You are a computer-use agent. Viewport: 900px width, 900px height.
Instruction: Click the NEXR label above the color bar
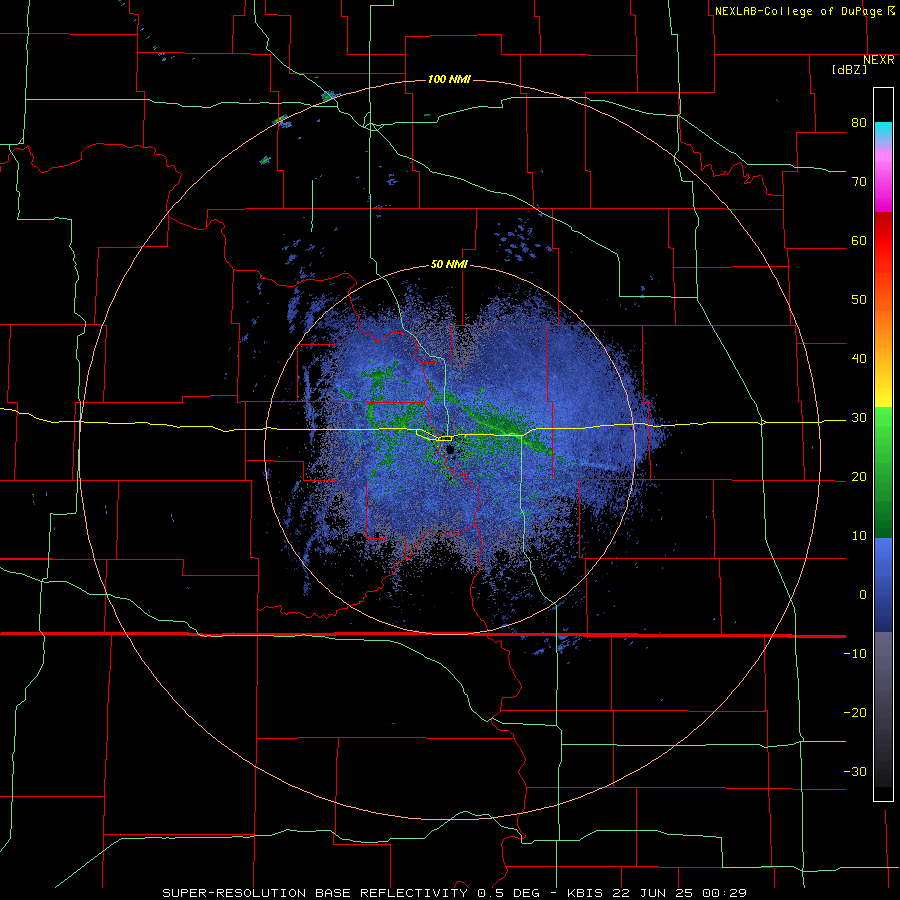(x=879, y=60)
